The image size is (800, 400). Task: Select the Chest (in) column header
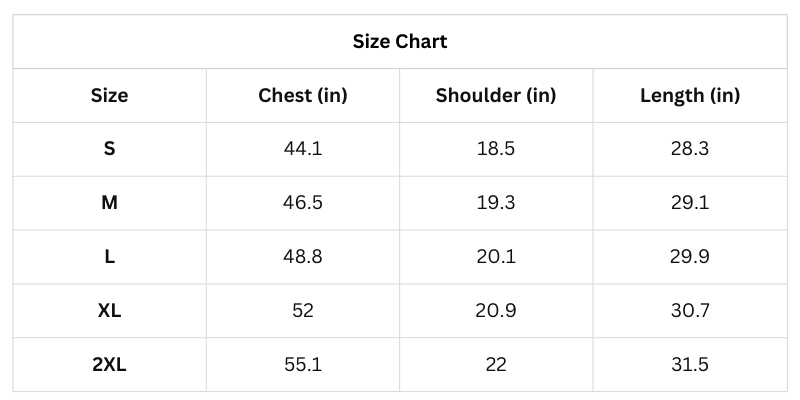pyautogui.click(x=303, y=96)
